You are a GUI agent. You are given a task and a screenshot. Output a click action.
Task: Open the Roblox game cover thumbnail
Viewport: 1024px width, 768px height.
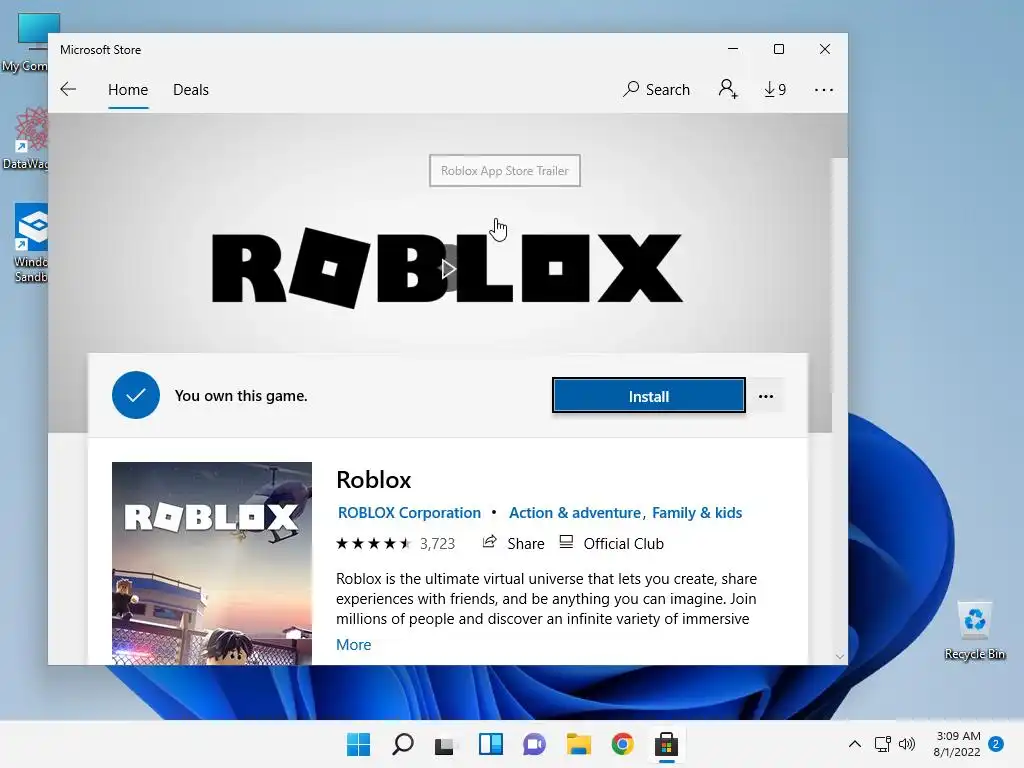point(212,563)
